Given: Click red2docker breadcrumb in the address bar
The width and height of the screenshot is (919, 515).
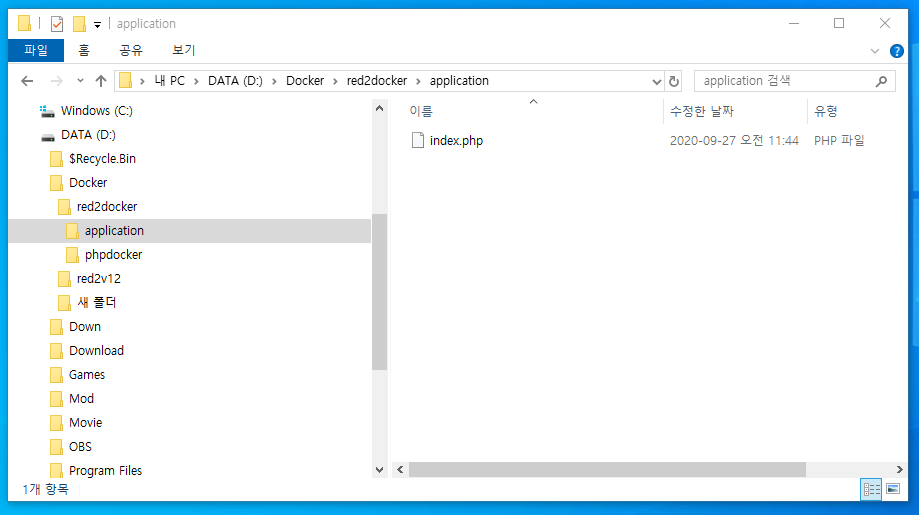Looking at the screenshot, I should click(x=377, y=81).
